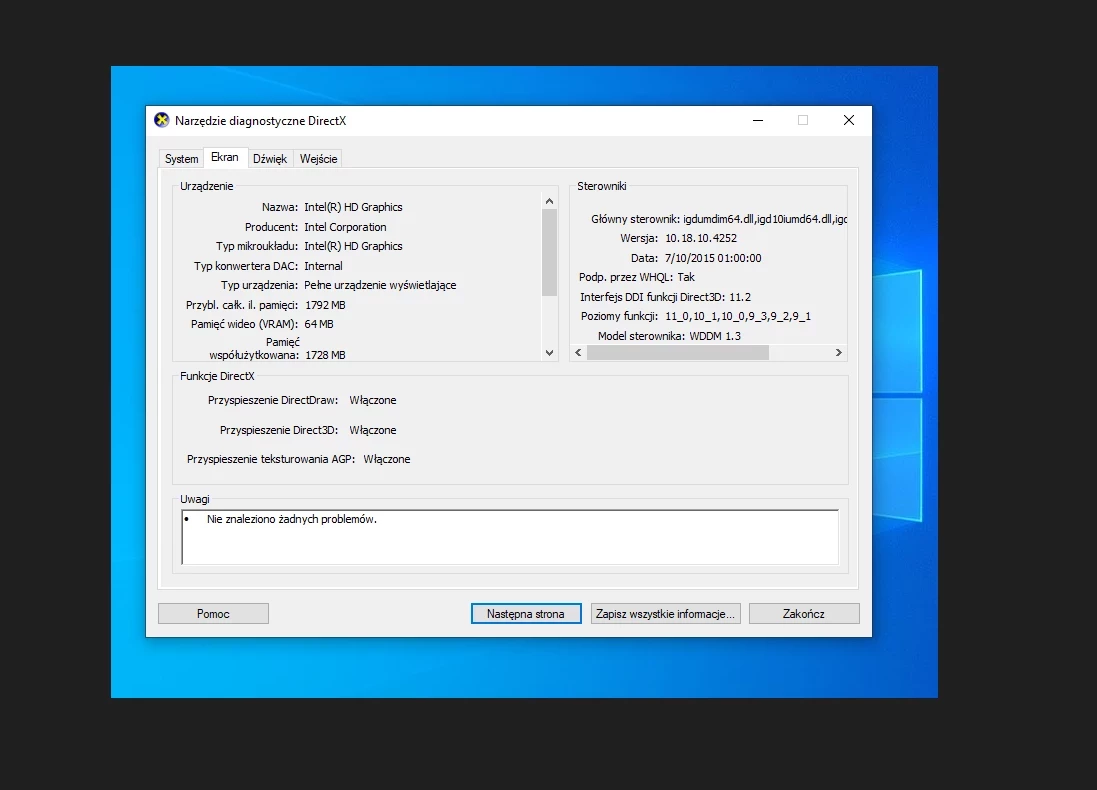
Task: Select the Ekran tab
Action: click(x=225, y=158)
